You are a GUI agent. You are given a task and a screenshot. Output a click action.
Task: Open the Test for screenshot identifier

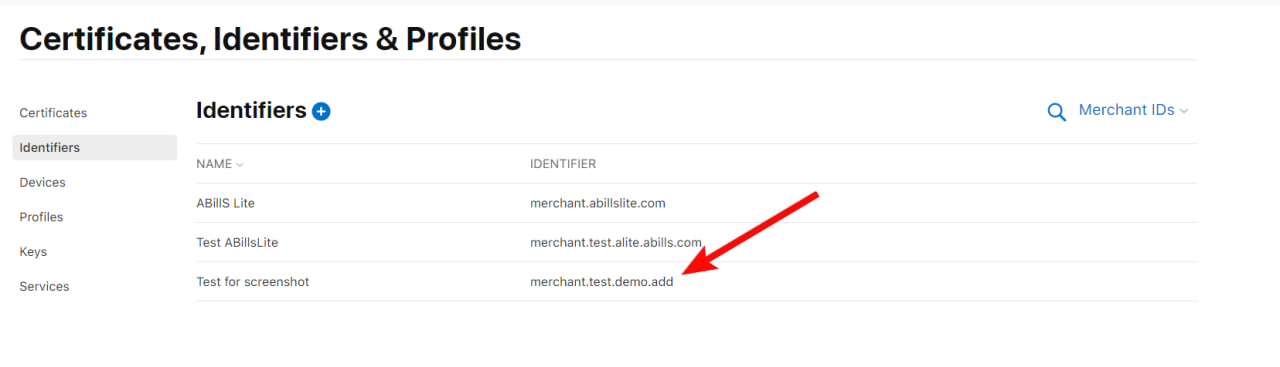[253, 282]
